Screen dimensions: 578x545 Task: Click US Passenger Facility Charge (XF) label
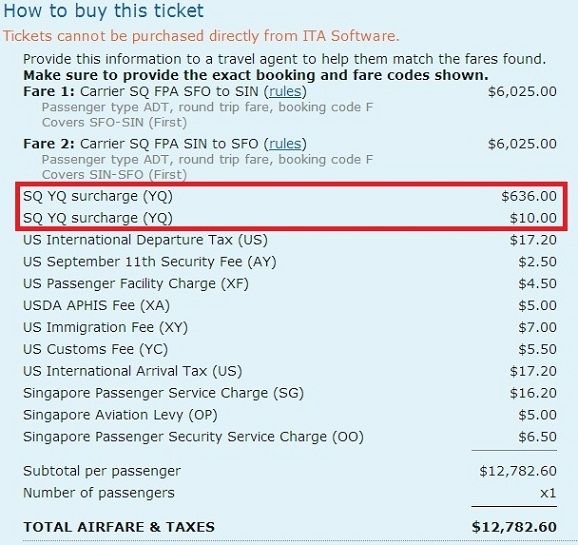[x=136, y=284]
